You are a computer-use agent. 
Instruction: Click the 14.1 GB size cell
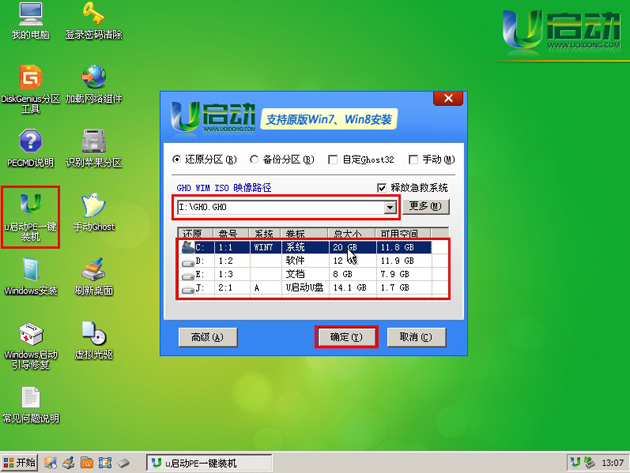(350, 288)
